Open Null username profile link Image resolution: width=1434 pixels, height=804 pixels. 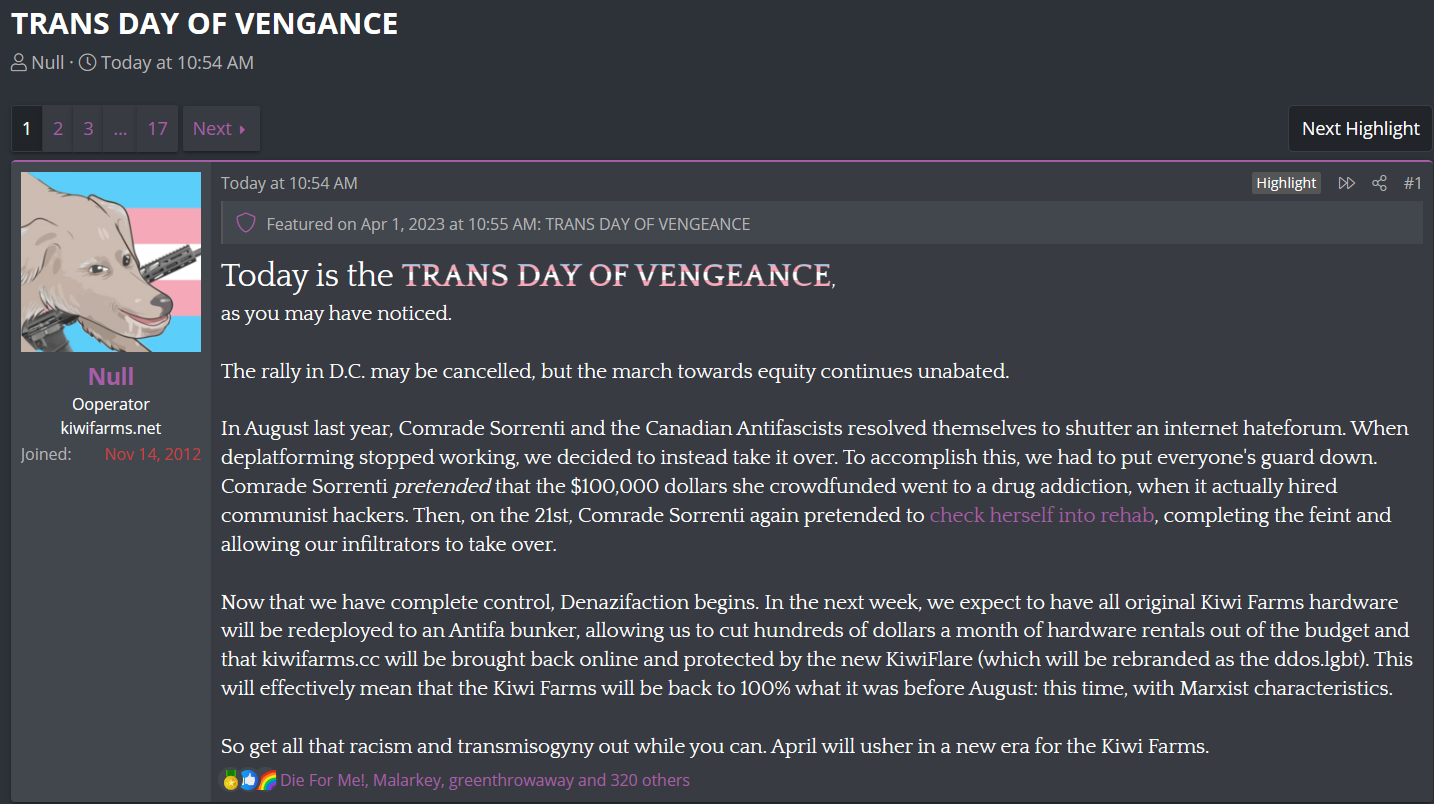click(x=111, y=376)
